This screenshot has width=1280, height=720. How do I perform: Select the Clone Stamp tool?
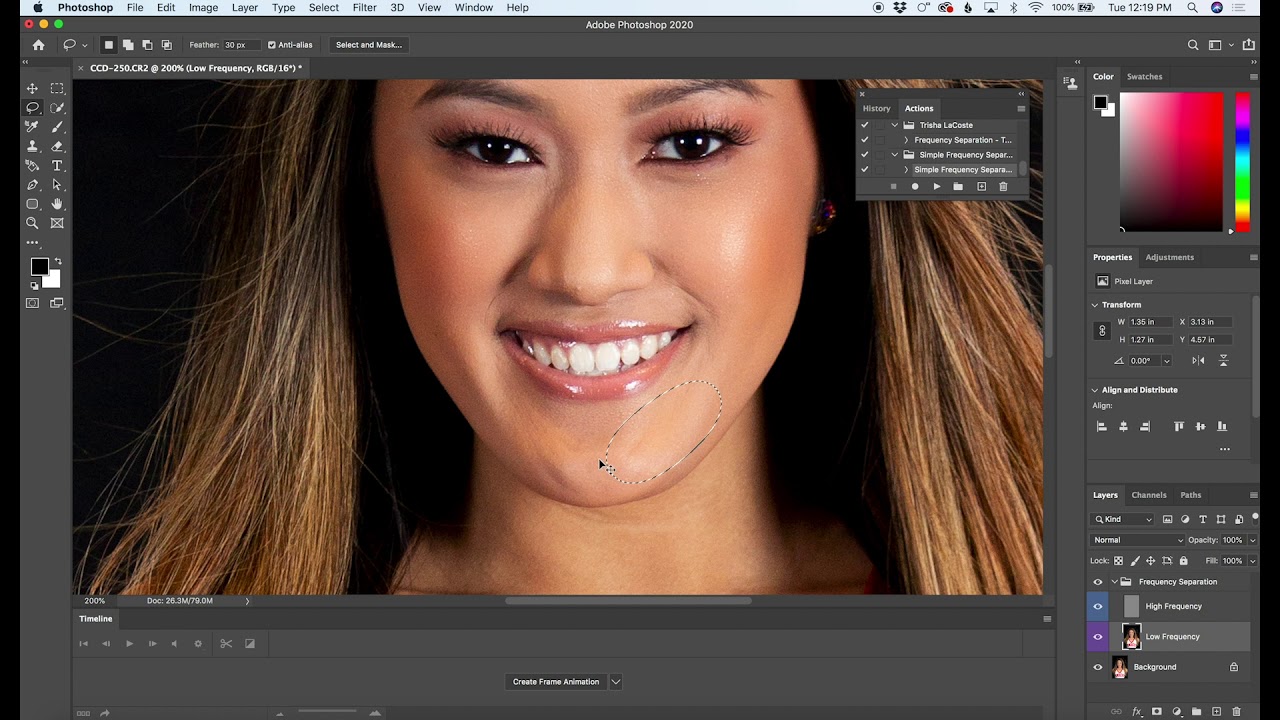32,146
